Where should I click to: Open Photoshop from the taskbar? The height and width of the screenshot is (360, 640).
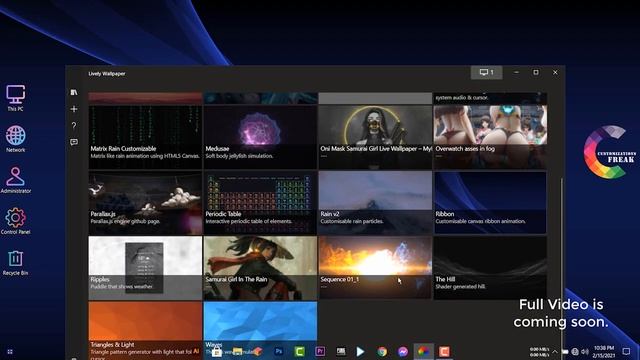point(279,351)
